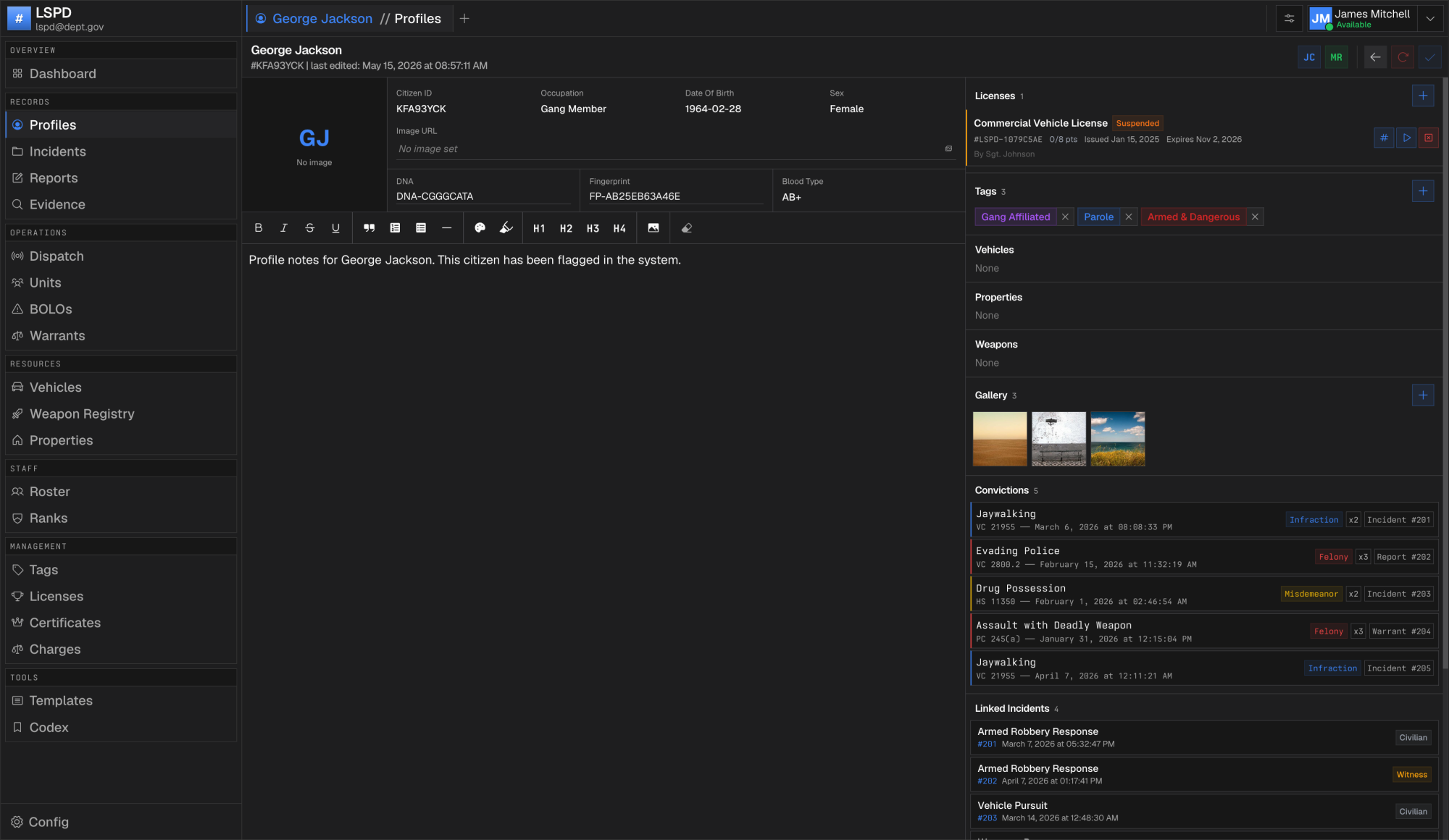Viewport: 1449px width, 840px height.
Task: Open Warrant #204 on Assault conviction
Action: [1401, 631]
